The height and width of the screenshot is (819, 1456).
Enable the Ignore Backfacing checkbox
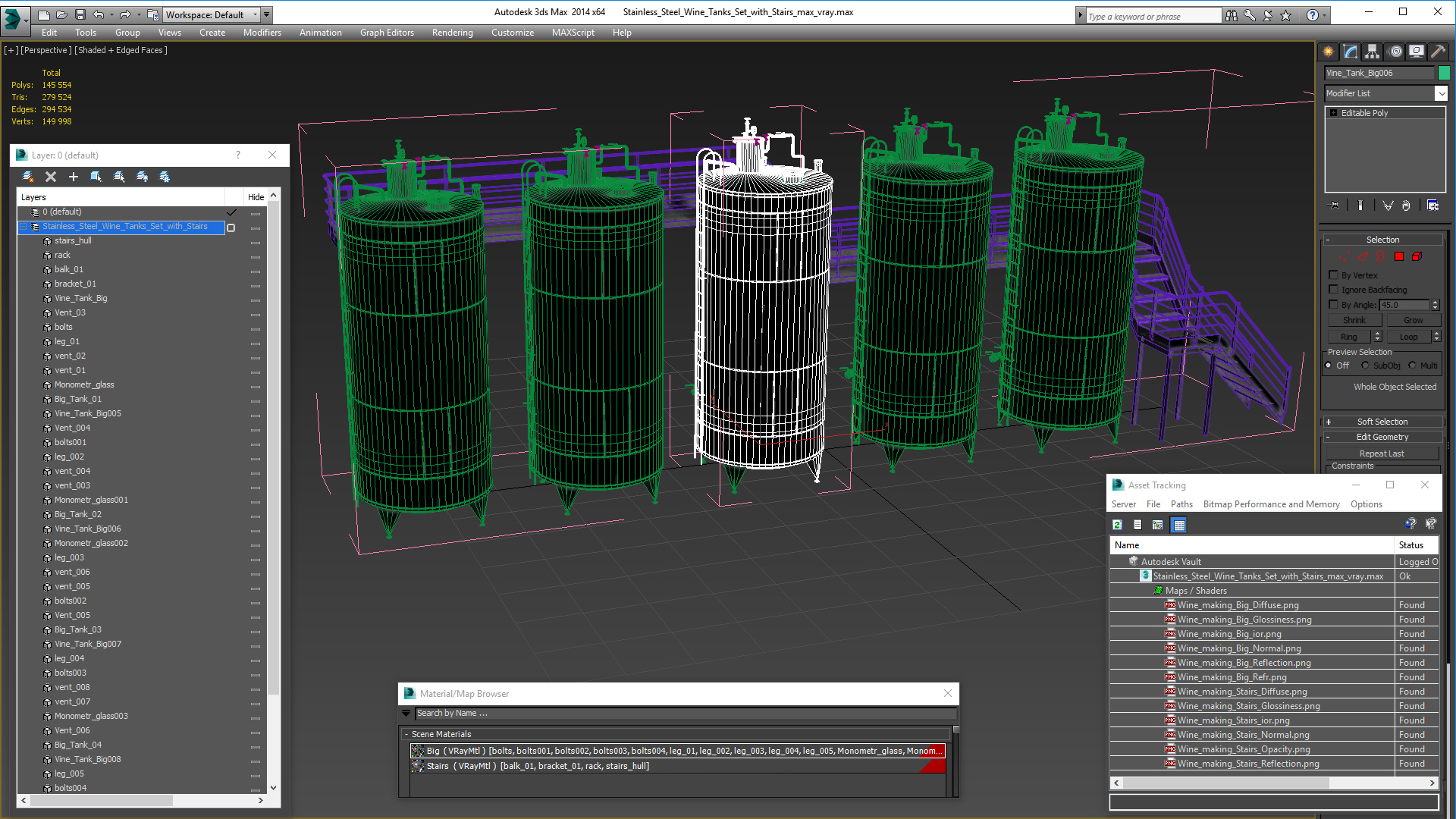point(1333,290)
